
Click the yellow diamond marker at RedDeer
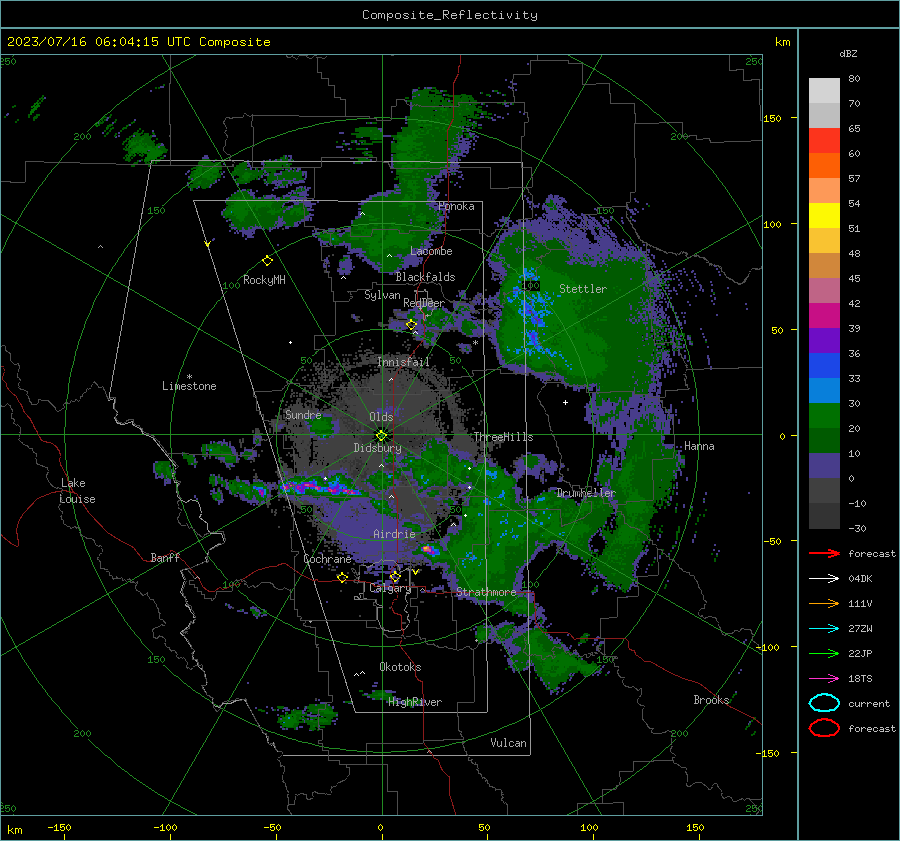411,325
